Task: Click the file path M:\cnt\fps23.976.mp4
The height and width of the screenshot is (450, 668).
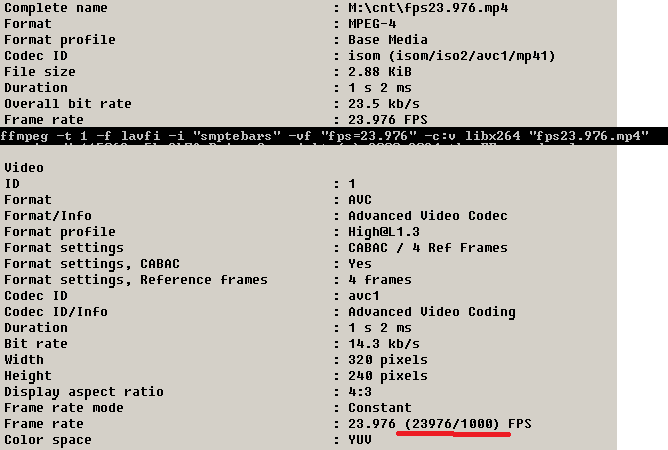Action: (427, 8)
